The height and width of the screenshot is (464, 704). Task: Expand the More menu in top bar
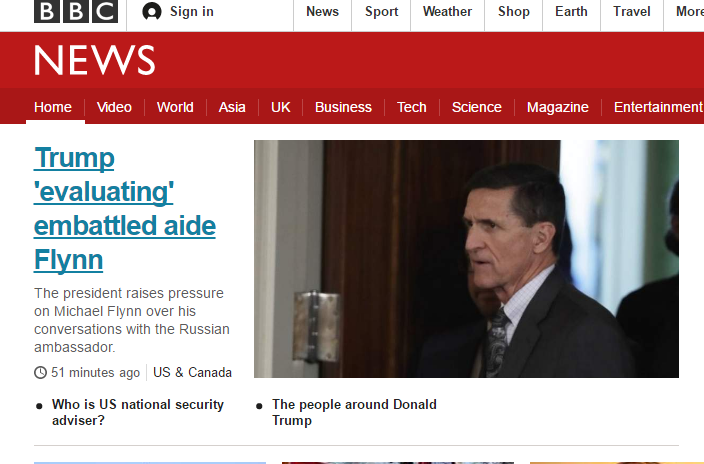690,12
